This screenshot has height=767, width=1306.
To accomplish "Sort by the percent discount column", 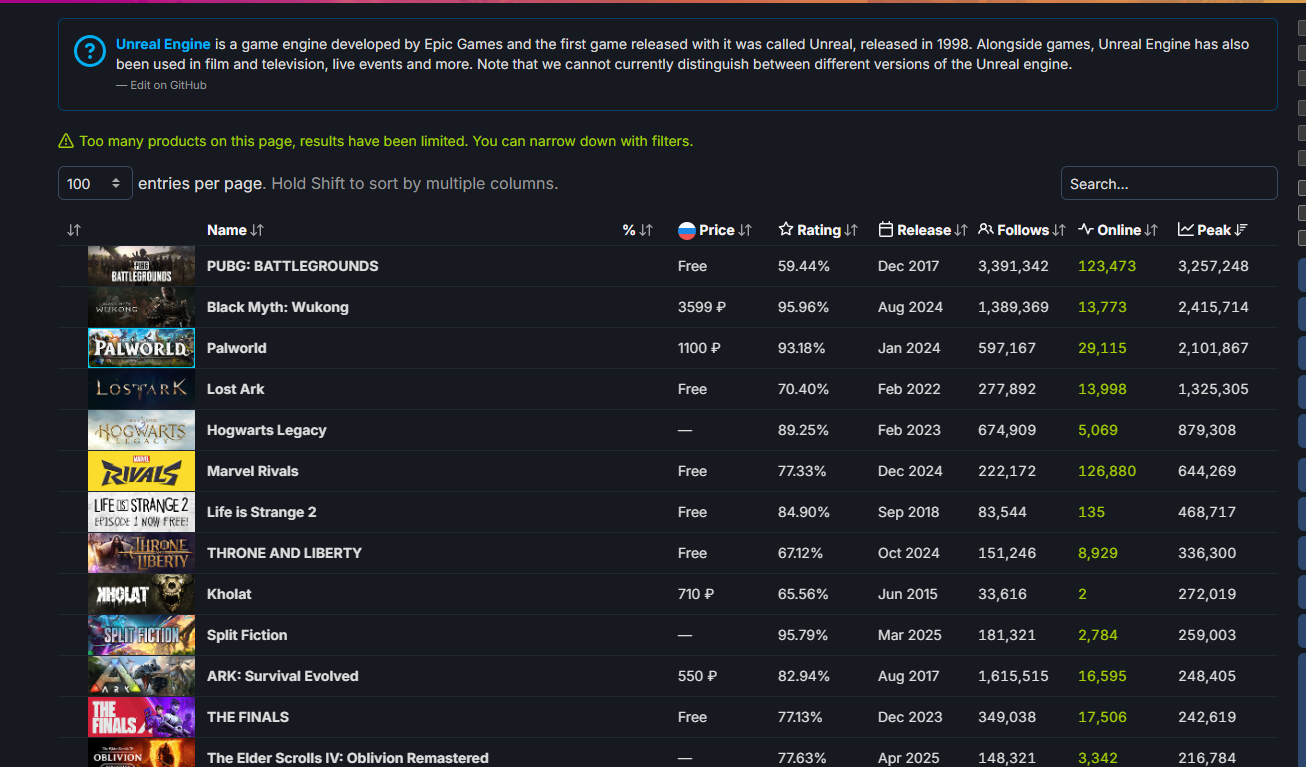I will coord(637,230).
